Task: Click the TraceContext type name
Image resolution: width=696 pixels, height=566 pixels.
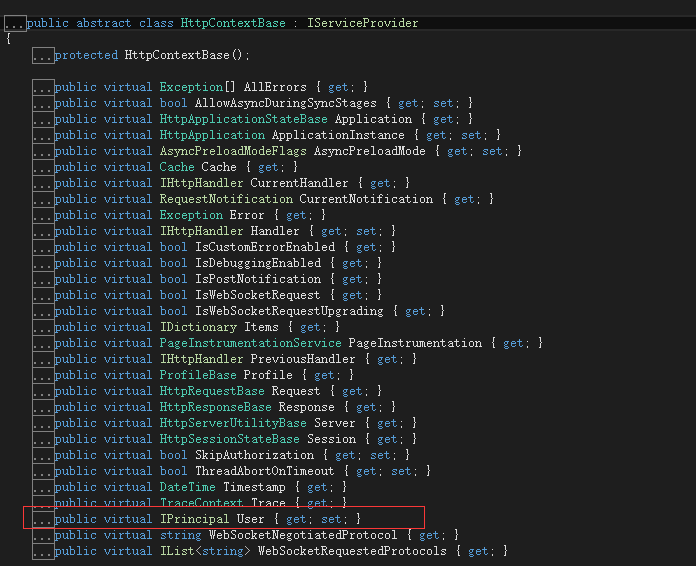Action: (202, 503)
